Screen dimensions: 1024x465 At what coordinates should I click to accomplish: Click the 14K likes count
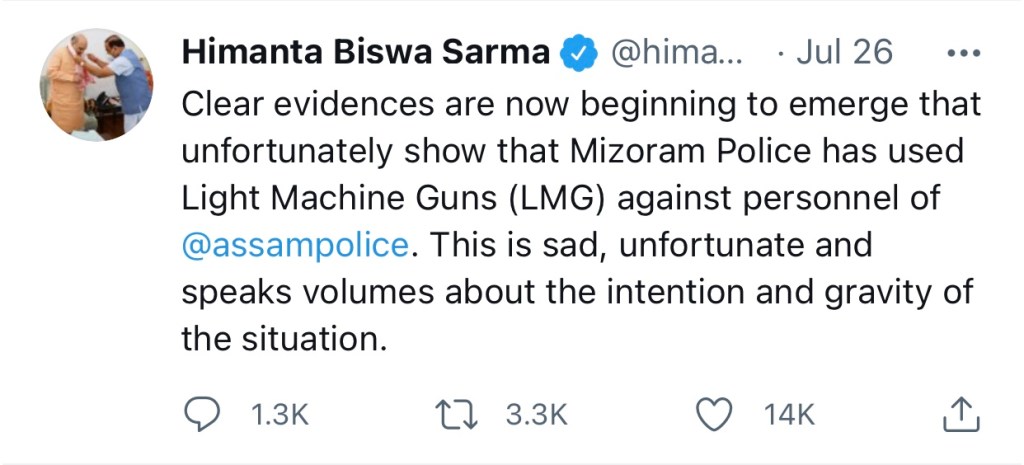790,414
